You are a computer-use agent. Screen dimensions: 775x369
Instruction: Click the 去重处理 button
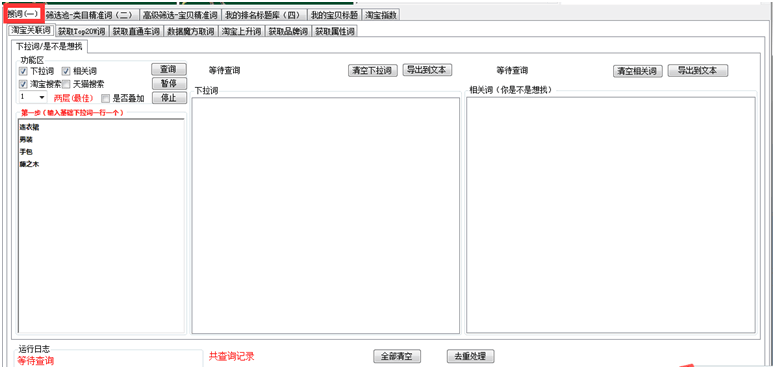[x=470, y=356]
